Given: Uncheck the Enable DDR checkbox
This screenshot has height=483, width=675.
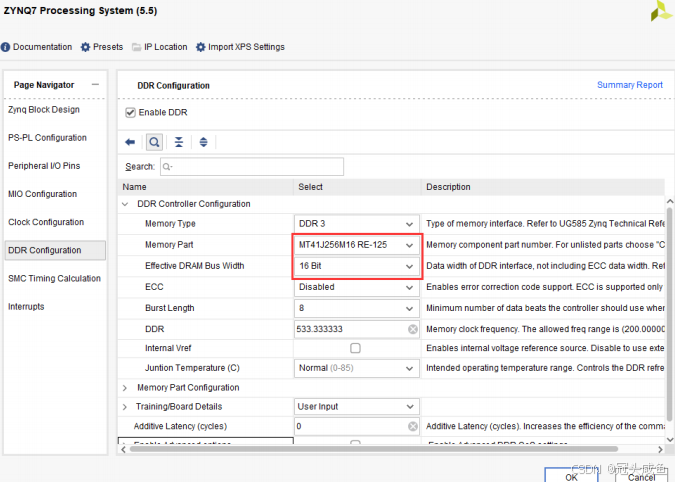Looking at the screenshot, I should click(131, 113).
